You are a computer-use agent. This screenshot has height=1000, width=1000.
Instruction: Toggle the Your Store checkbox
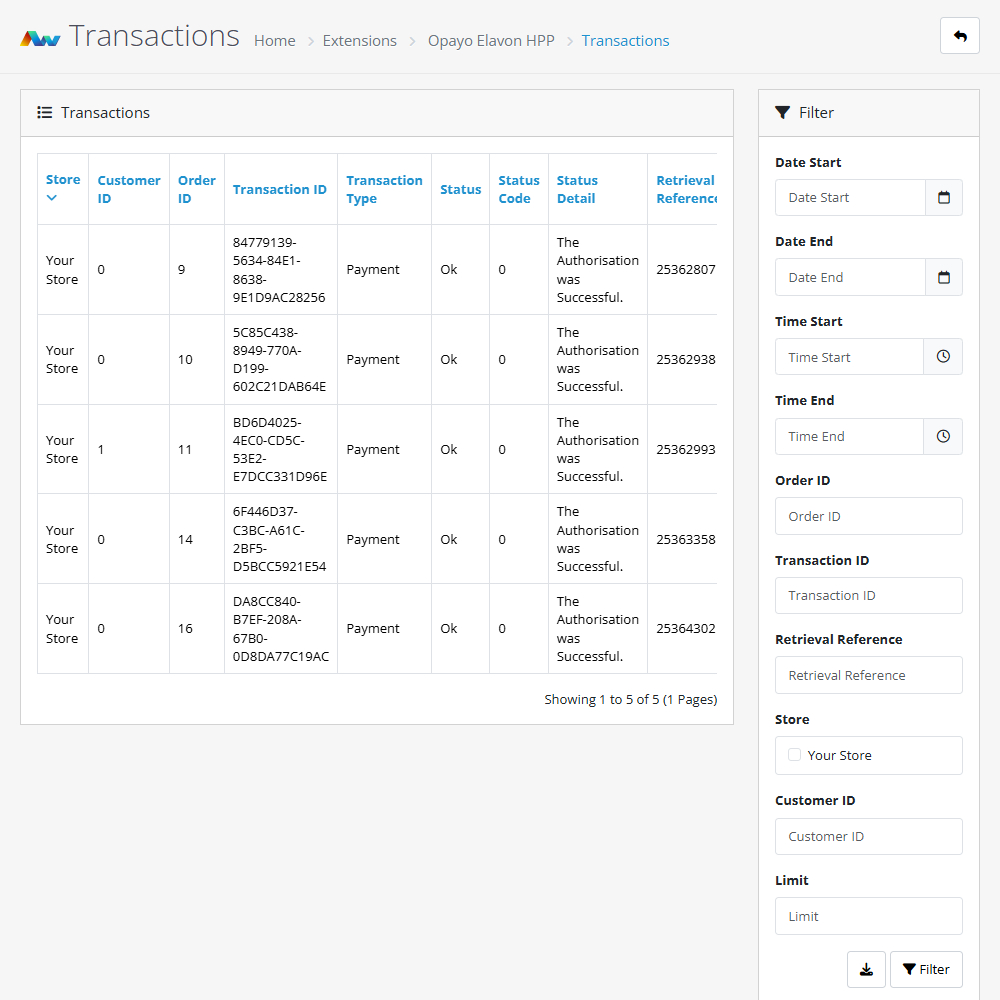pyautogui.click(x=794, y=755)
